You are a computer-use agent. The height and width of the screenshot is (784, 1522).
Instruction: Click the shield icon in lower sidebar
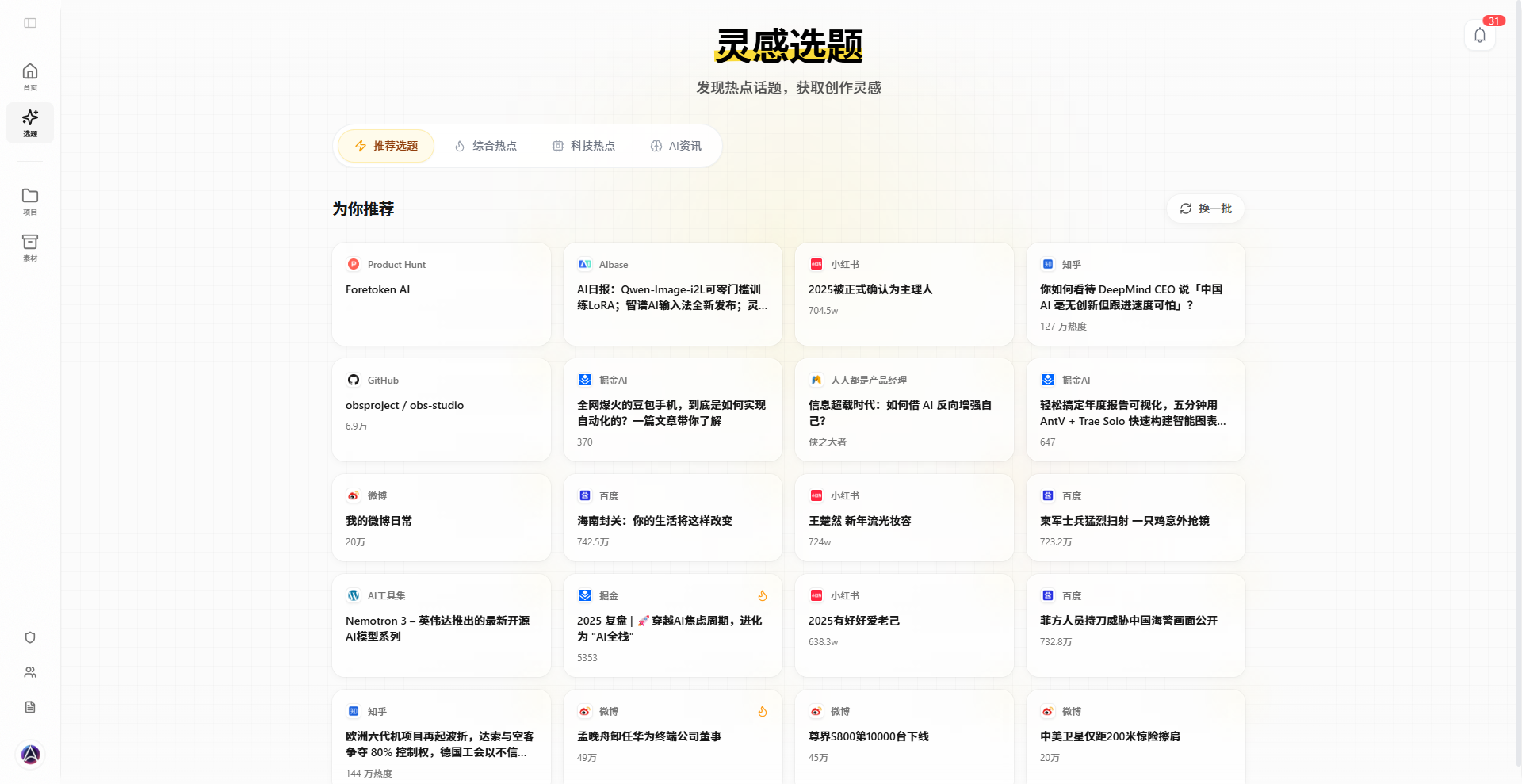coord(30,637)
